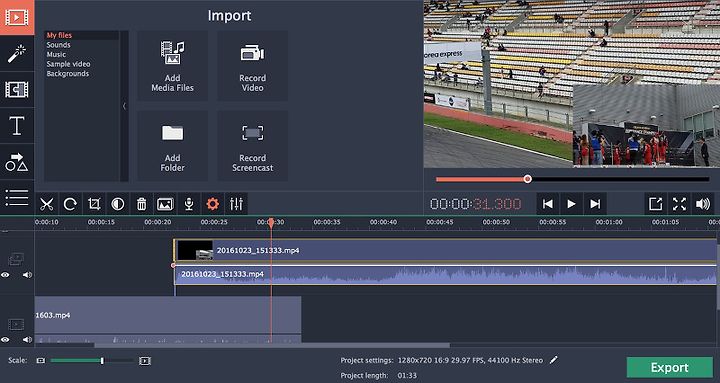Click the rotate clip icon
This screenshot has height=383, width=720.
tap(70, 204)
